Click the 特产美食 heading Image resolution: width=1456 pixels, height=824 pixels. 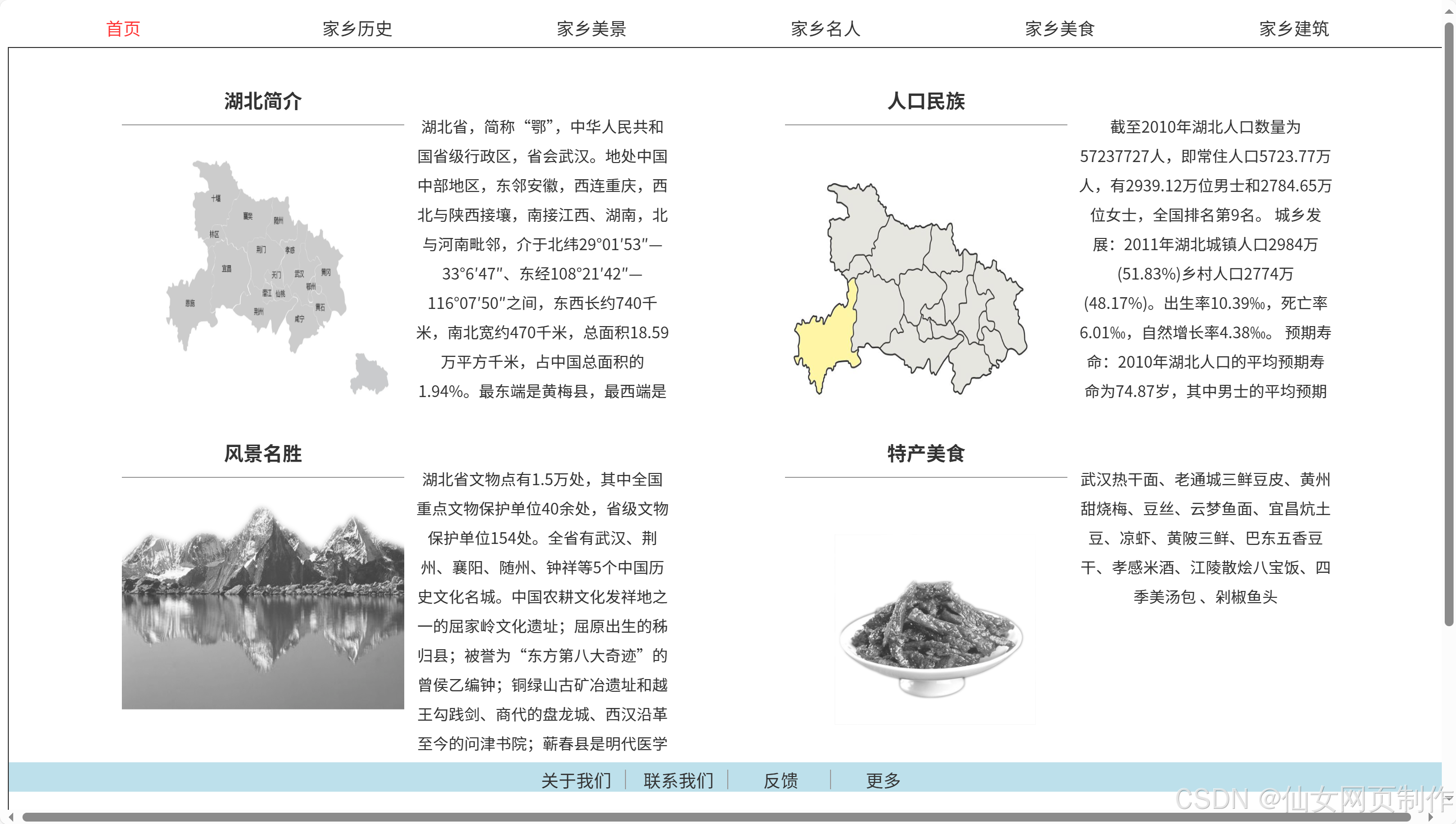click(926, 453)
